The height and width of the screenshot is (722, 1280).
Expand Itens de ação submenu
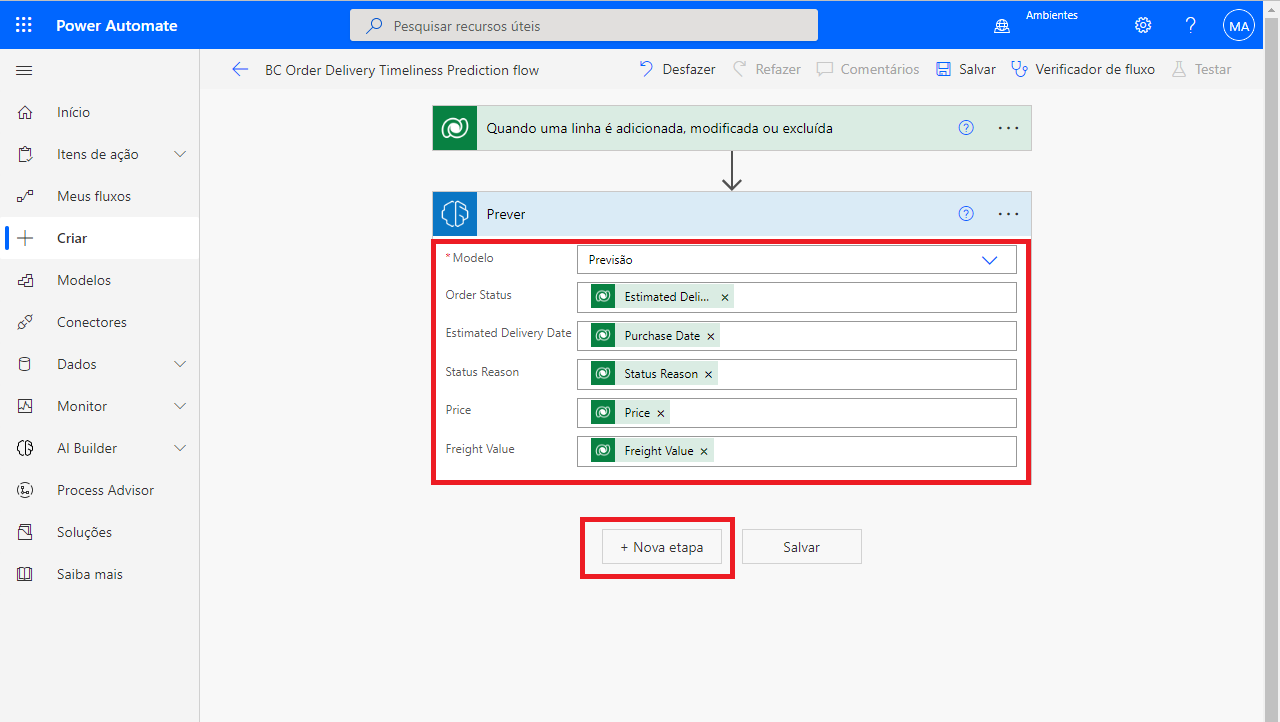pyautogui.click(x=180, y=154)
